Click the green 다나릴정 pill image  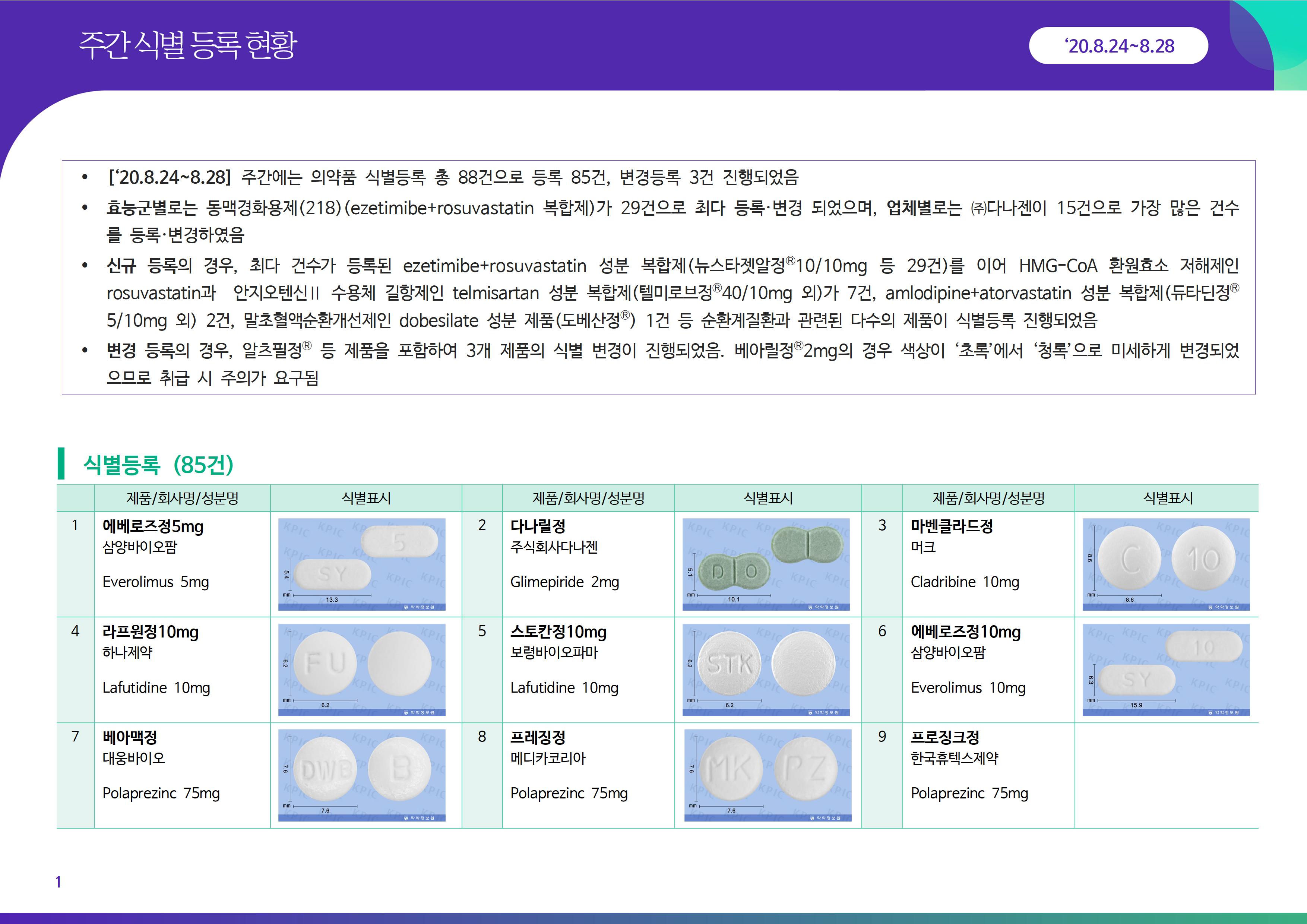click(766, 564)
